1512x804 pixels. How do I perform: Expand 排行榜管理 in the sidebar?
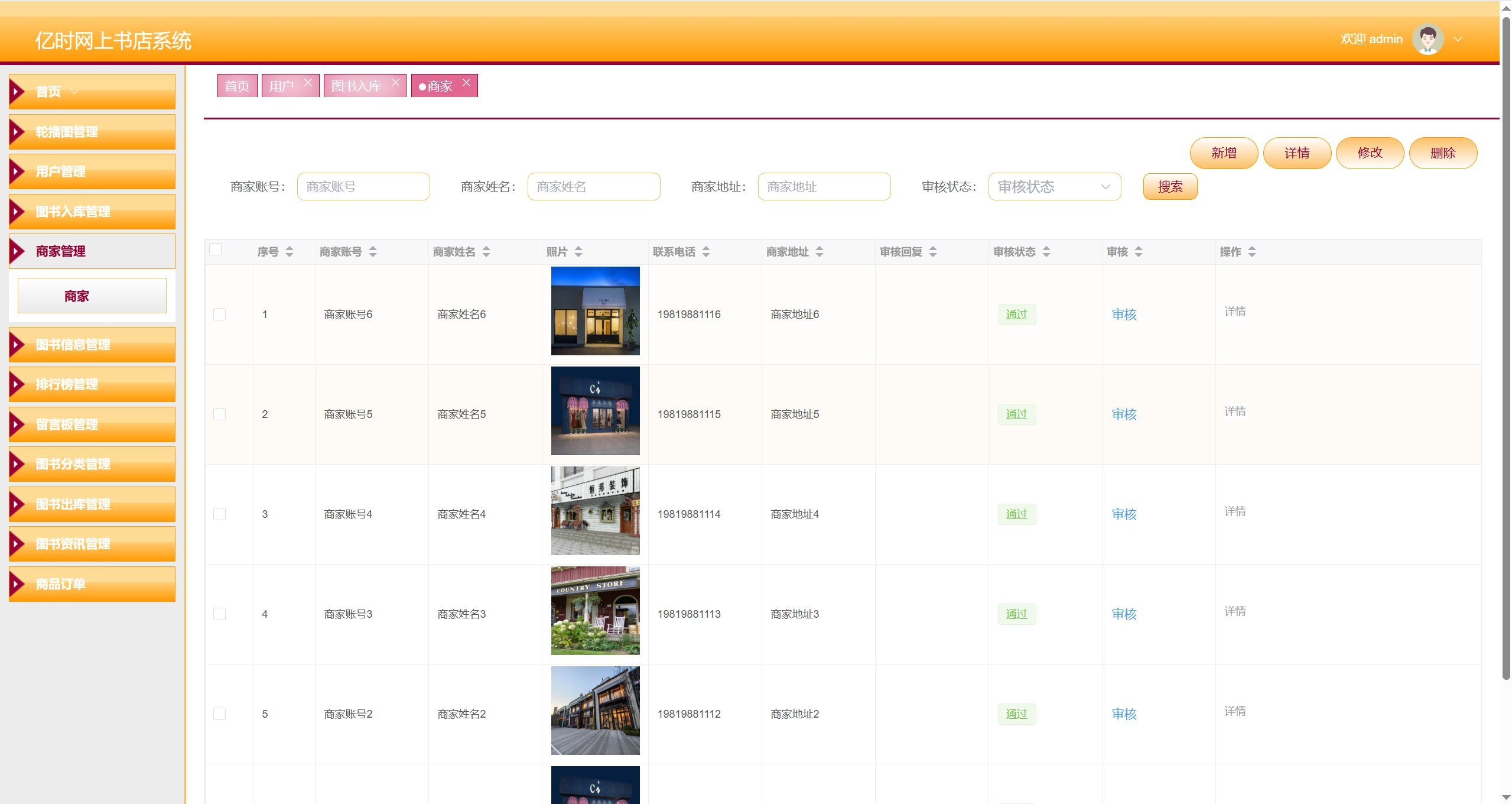pyautogui.click(x=92, y=384)
